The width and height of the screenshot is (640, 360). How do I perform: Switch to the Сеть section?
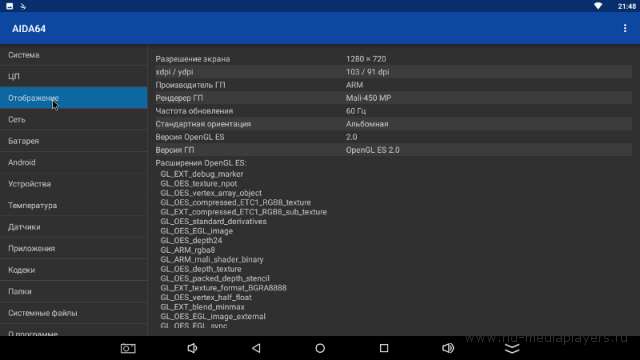tap(73, 120)
